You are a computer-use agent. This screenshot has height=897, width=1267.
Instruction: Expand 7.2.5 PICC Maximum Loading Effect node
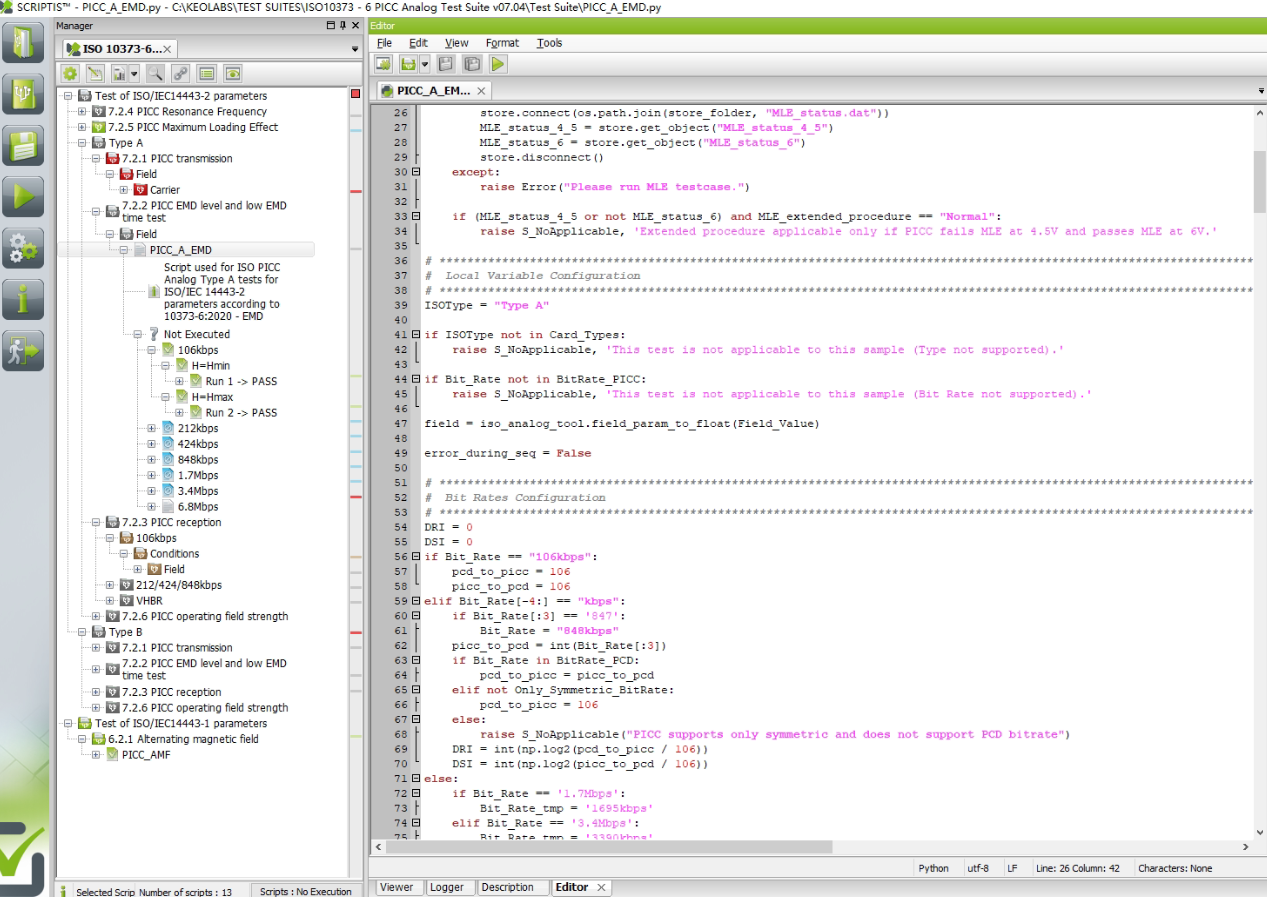[82, 127]
